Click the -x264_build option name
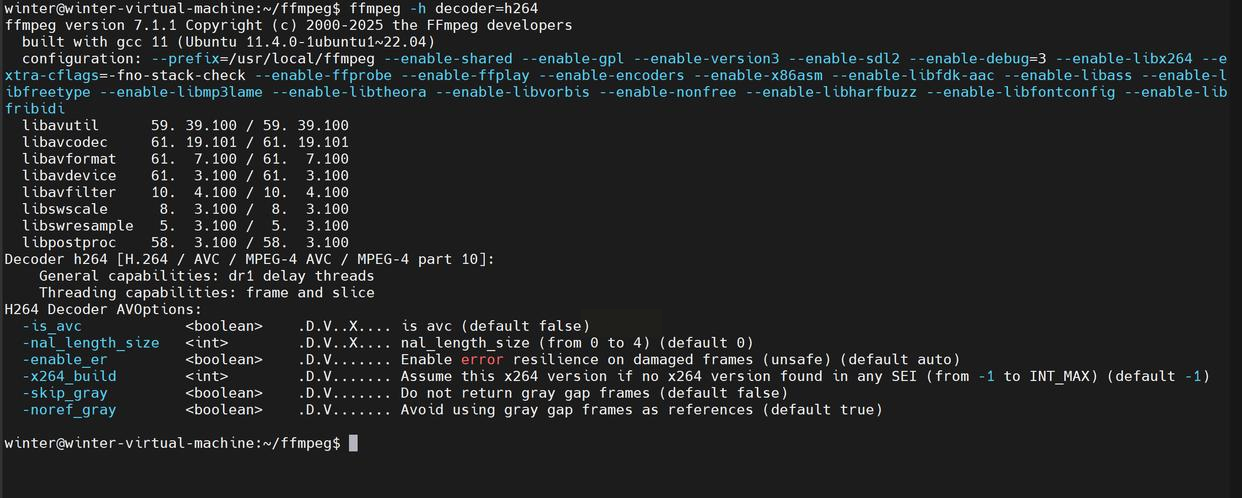This screenshot has height=498, width=1242. pos(69,376)
